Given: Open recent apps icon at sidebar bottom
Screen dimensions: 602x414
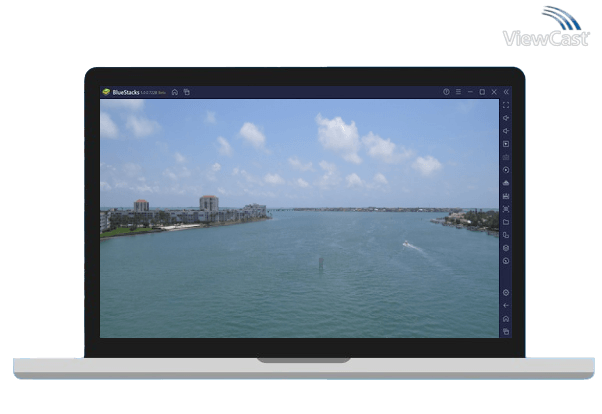Looking at the screenshot, I should [x=506, y=331].
